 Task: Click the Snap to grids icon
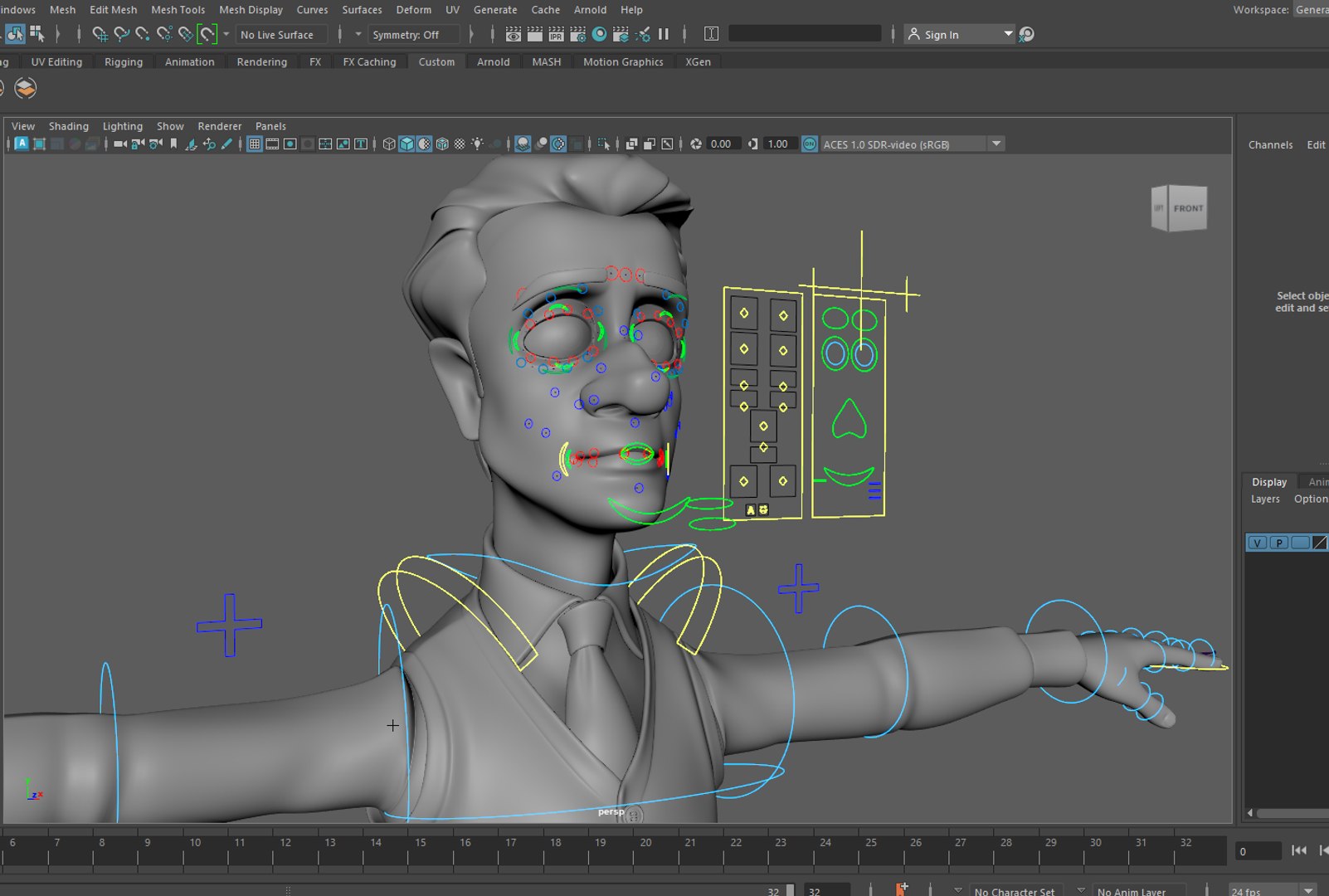100,34
